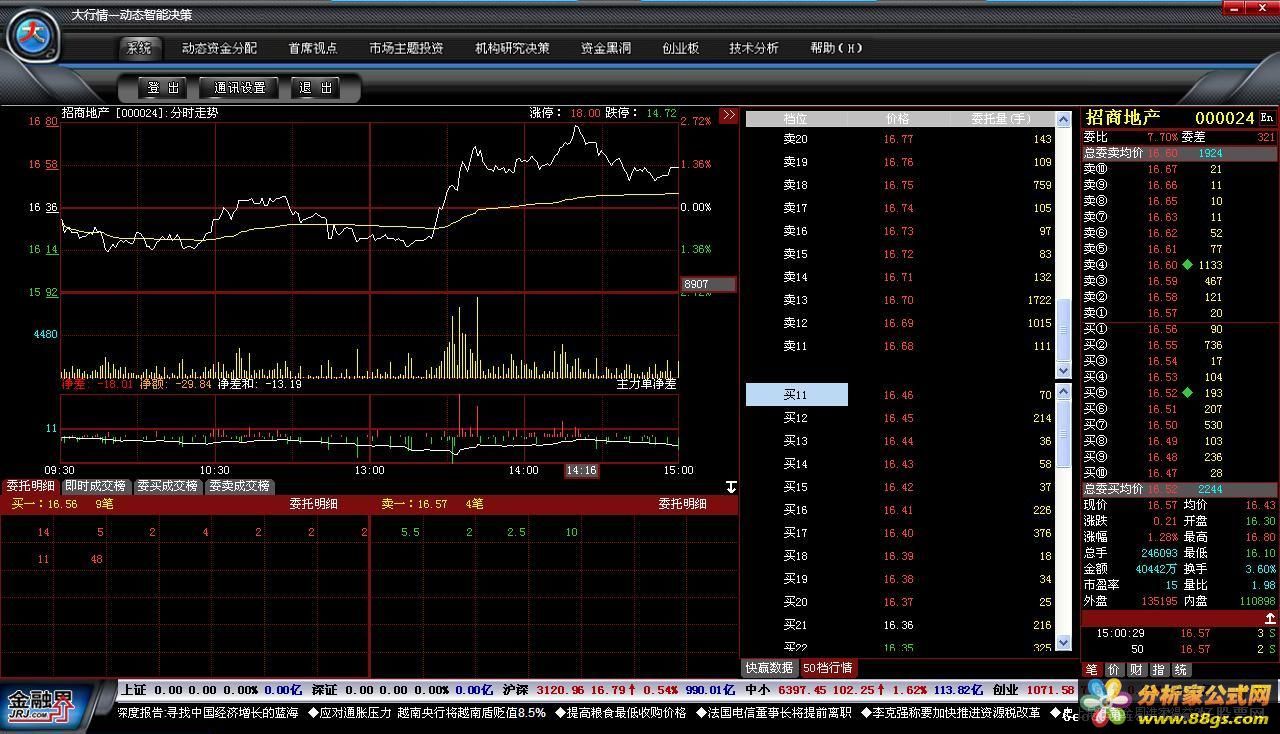This screenshot has height=734, width=1280.
Task: Click the 金融界 logo in the corner
Action: (x=40, y=705)
